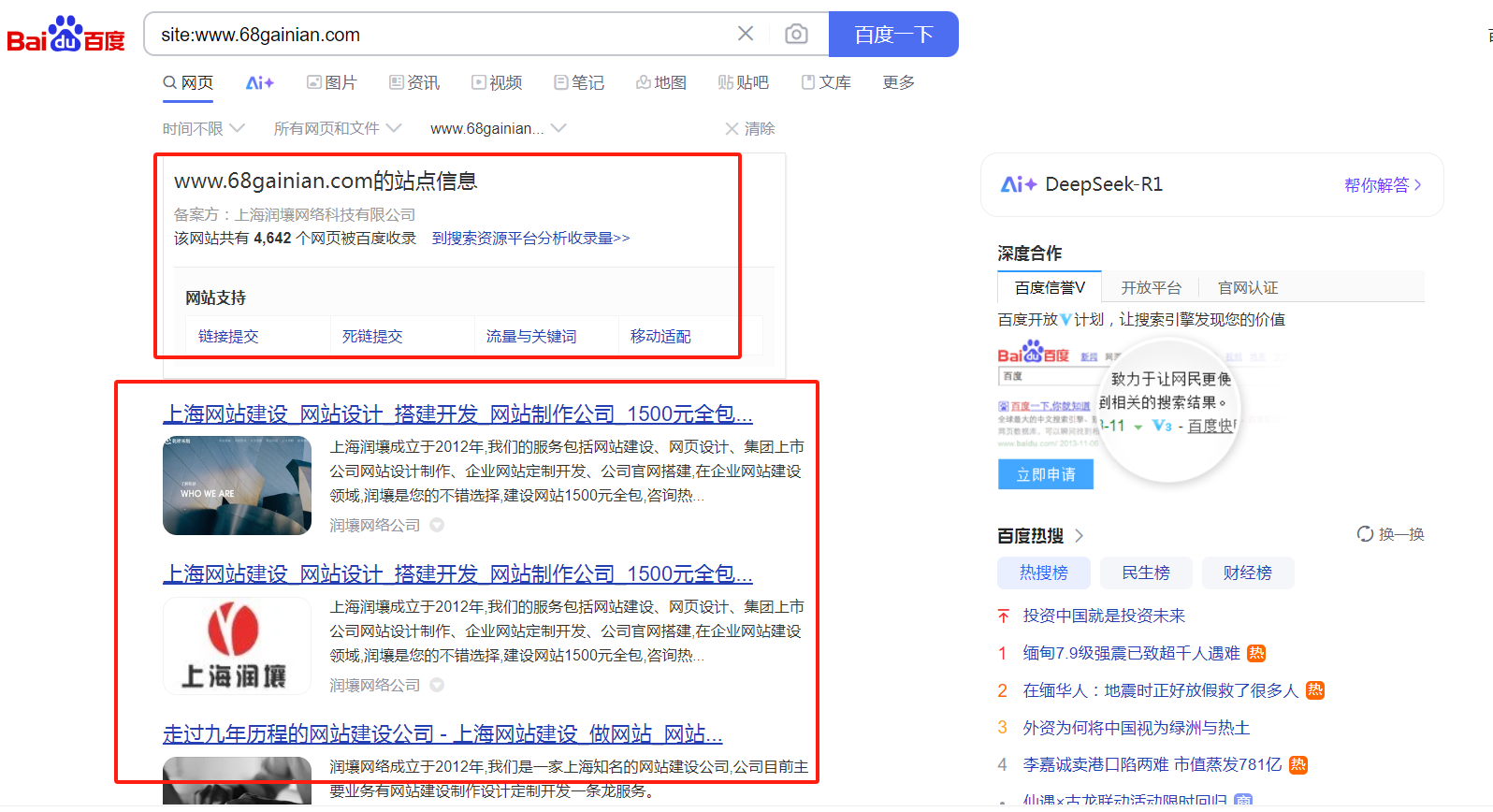Open first 上海网站建设 result title

tap(457, 413)
